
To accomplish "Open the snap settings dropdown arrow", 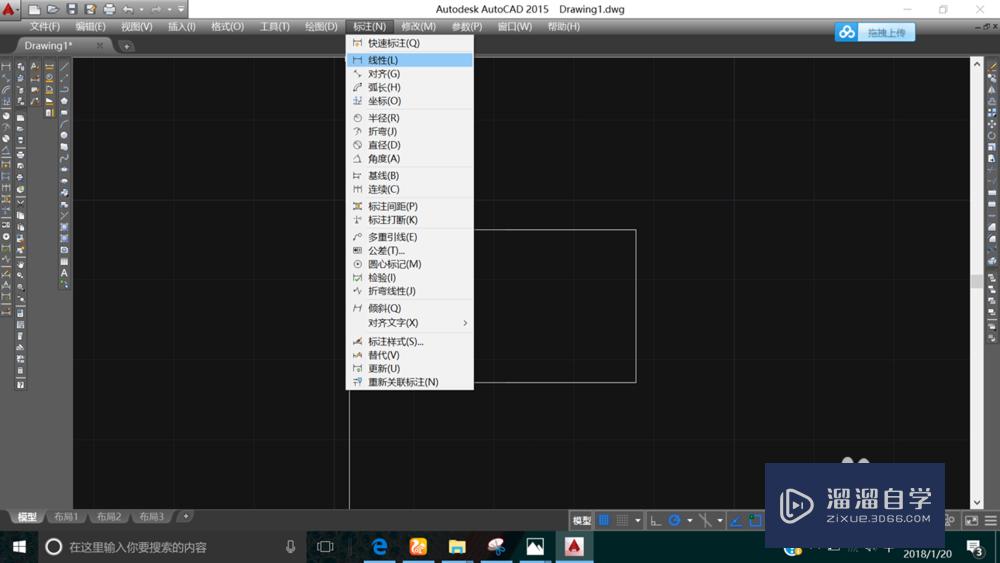I will tap(637, 520).
